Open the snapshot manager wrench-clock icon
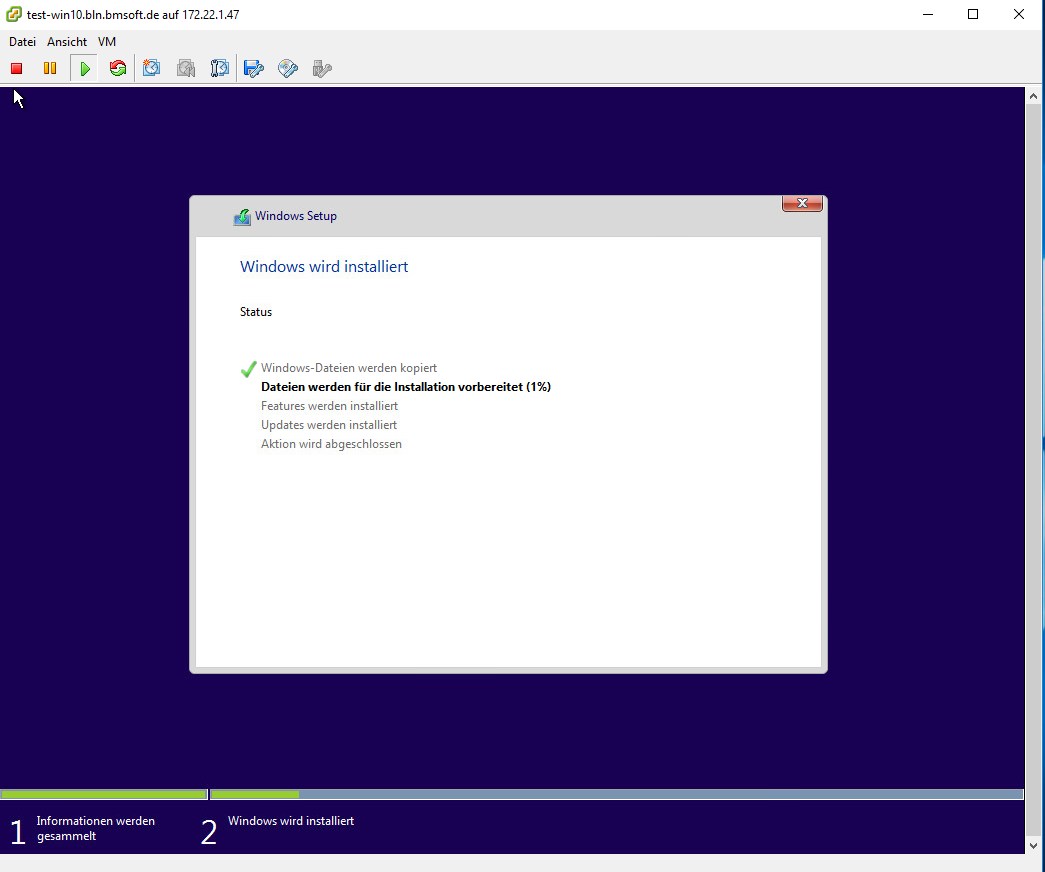This screenshot has height=872, width=1045. (219, 68)
